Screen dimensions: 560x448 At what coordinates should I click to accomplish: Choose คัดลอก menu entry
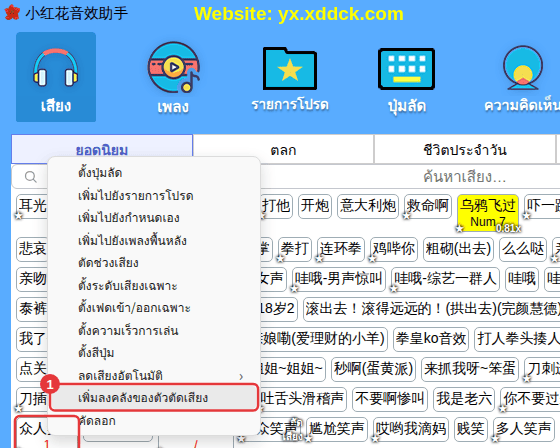click(x=154, y=421)
